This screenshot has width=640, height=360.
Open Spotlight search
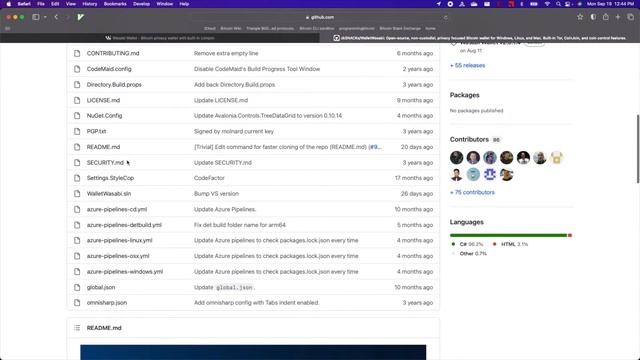(558, 4)
